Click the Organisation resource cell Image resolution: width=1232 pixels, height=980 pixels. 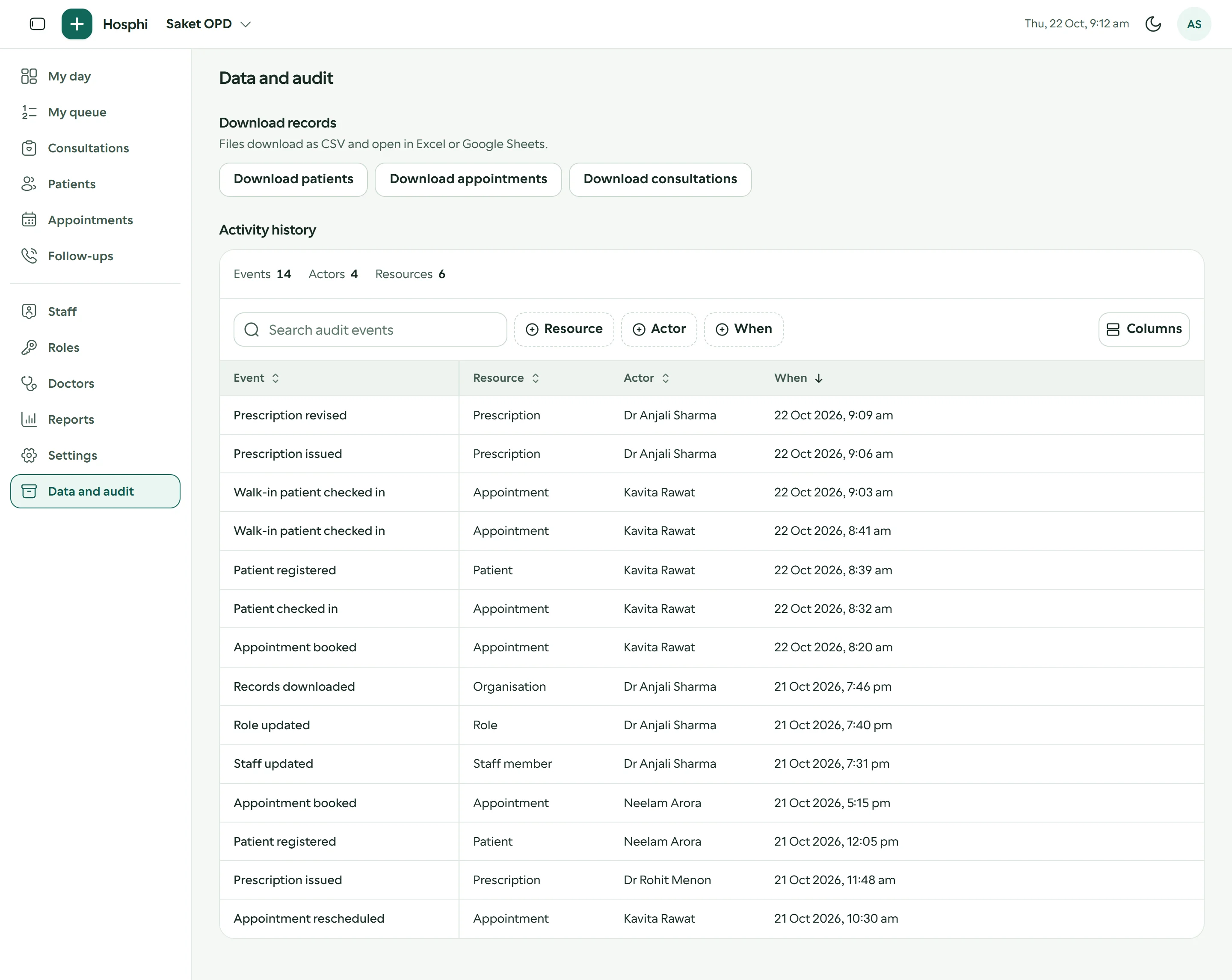(x=509, y=687)
